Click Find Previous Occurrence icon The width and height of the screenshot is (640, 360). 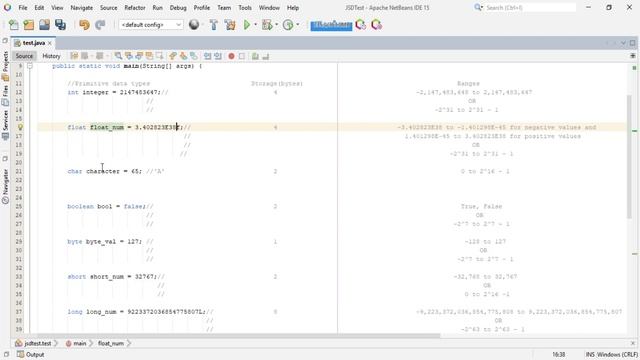129,56
